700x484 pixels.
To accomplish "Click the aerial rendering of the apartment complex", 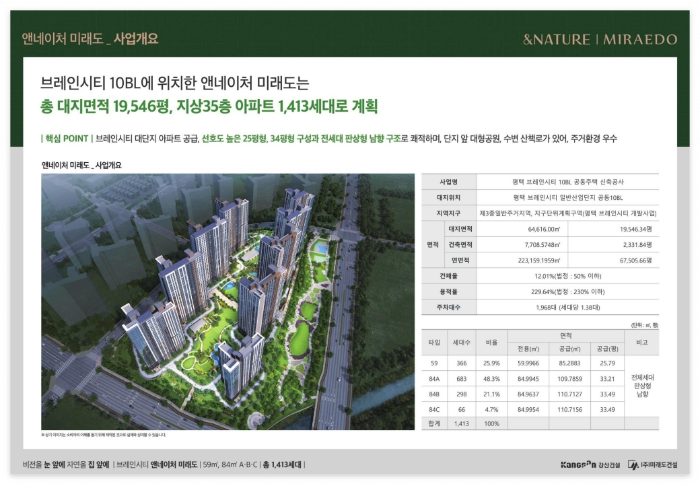I will coord(228,301).
